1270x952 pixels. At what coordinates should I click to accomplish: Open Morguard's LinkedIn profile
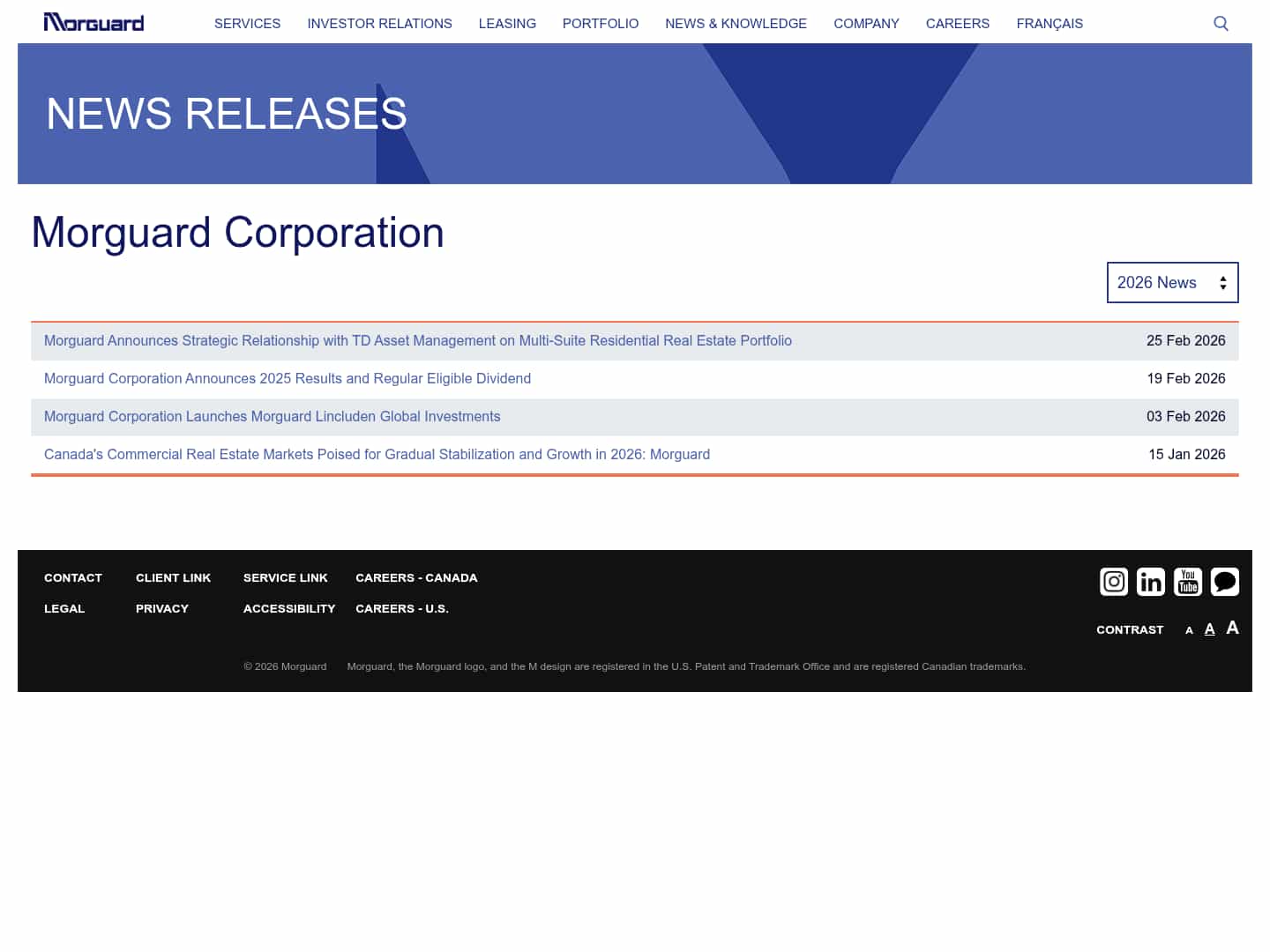pyautogui.click(x=1151, y=582)
